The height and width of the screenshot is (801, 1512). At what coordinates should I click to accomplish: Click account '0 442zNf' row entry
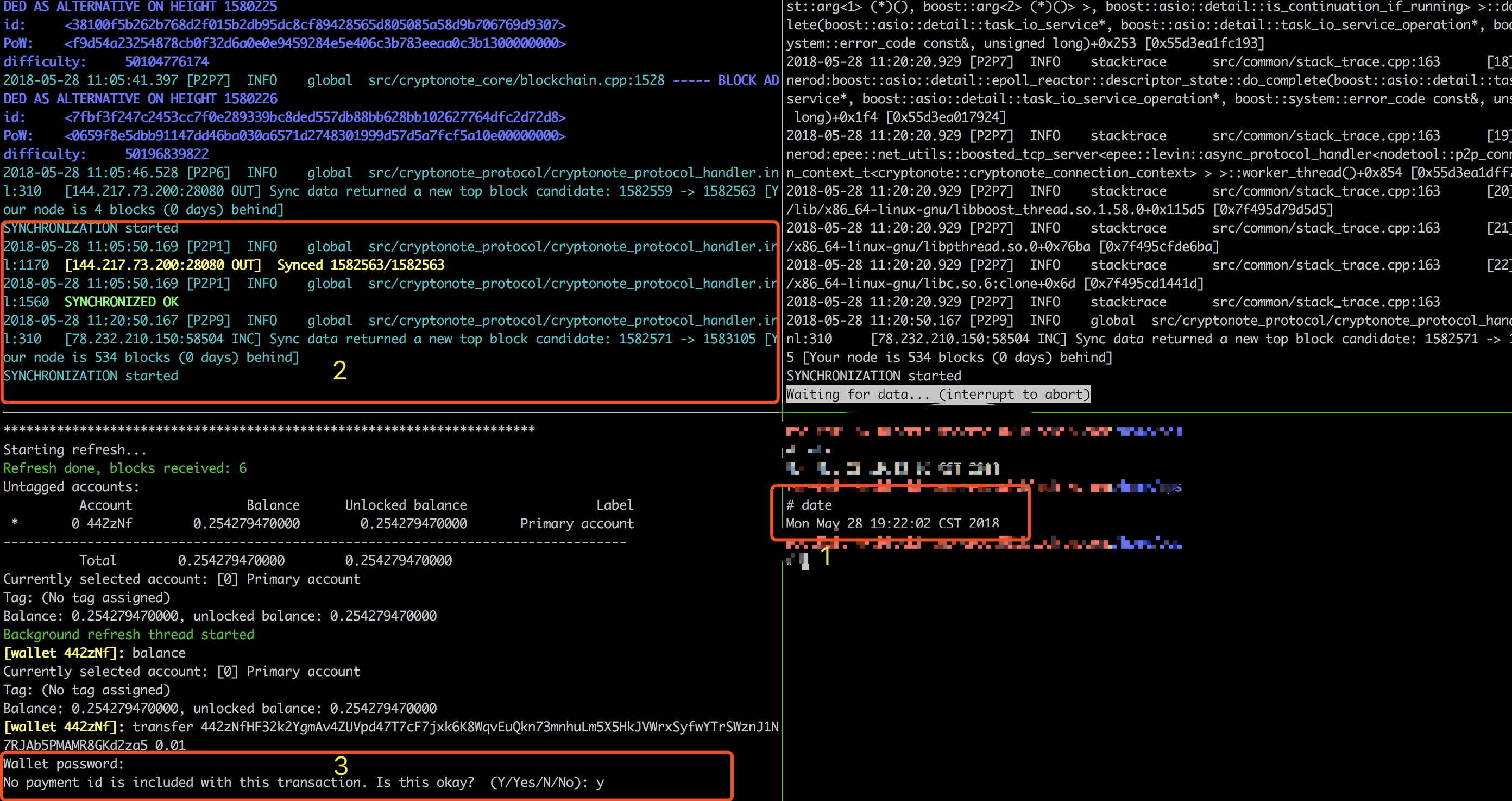(x=102, y=523)
